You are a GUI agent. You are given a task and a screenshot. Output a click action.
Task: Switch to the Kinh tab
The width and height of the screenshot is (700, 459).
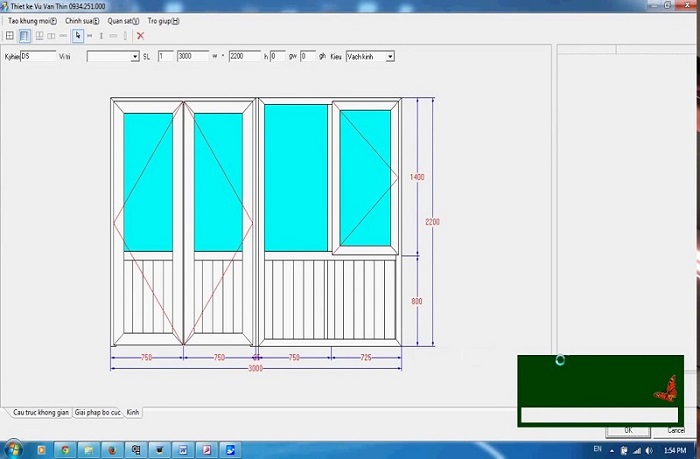pos(133,412)
